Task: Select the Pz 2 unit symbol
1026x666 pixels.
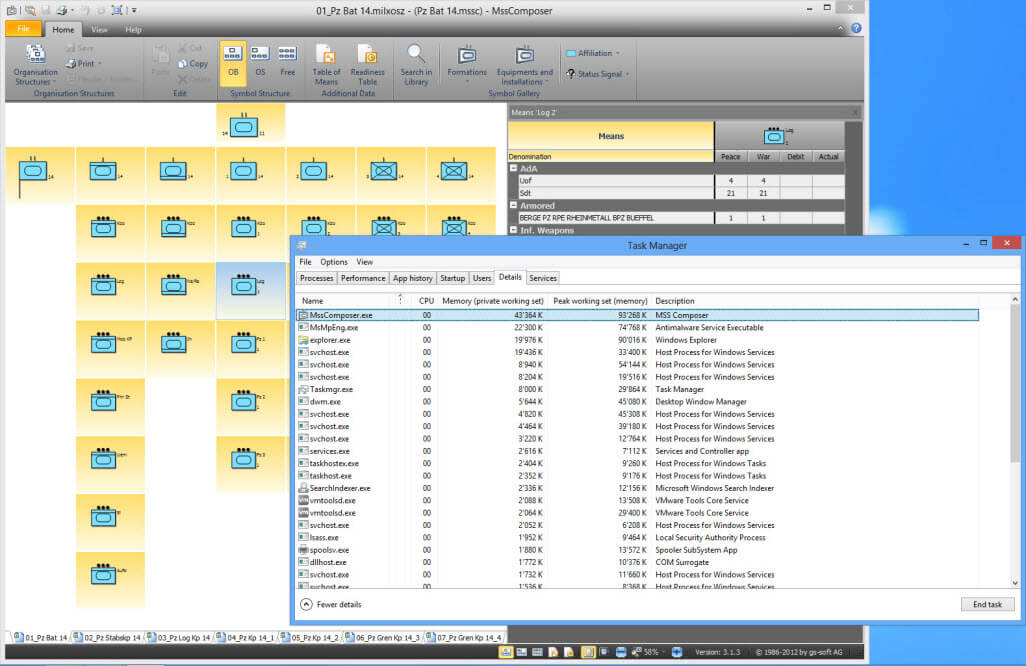Action: pyautogui.click(x=243, y=400)
